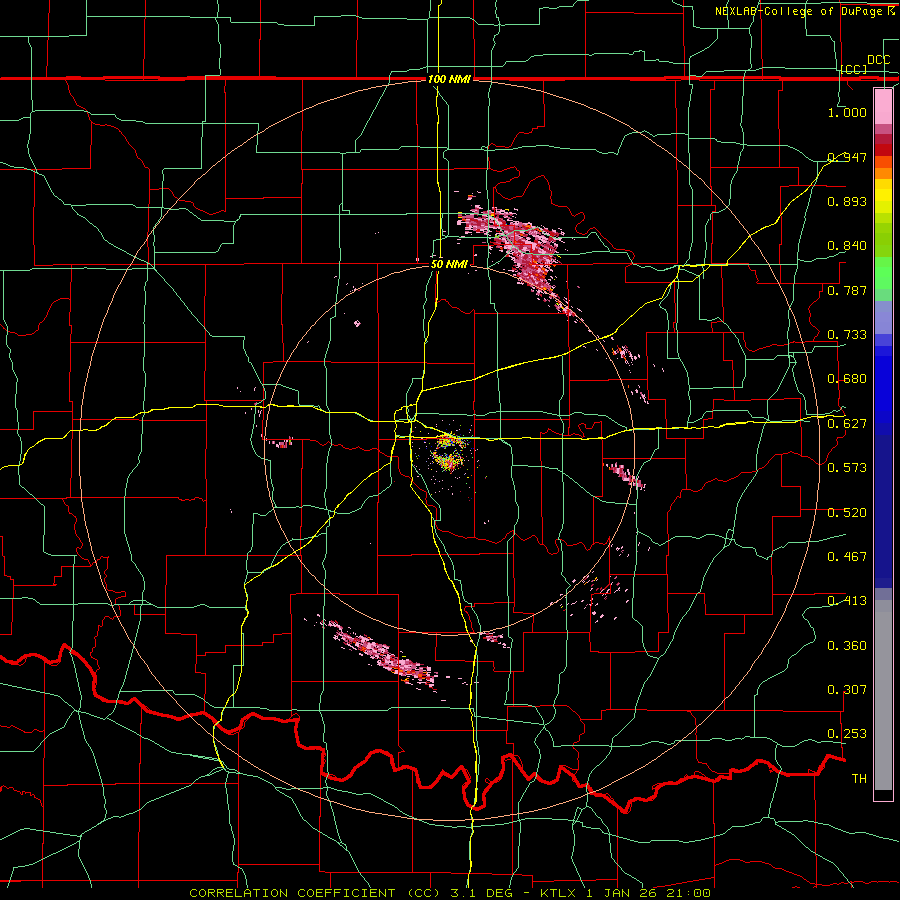Click the [CC] legend label

(x=854, y=69)
